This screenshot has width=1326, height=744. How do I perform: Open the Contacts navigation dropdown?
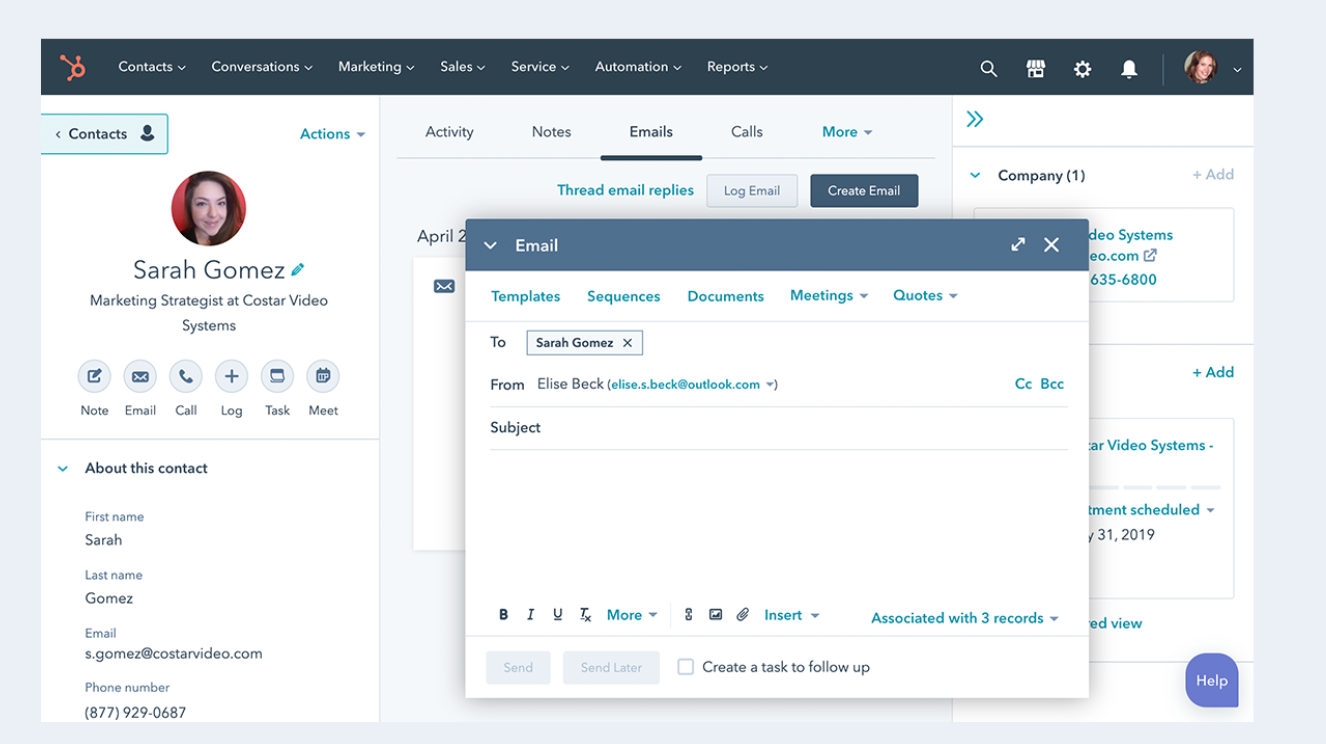click(152, 67)
